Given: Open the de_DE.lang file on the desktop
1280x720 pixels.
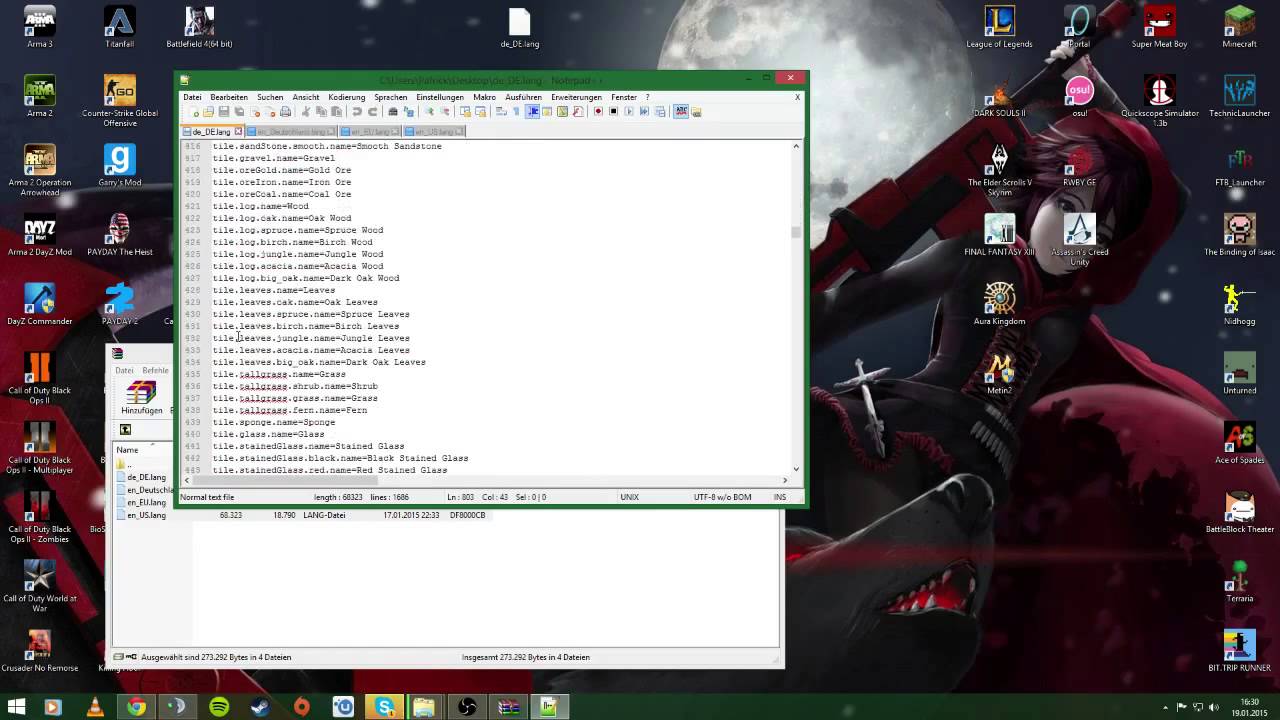Looking at the screenshot, I should click(x=520, y=28).
